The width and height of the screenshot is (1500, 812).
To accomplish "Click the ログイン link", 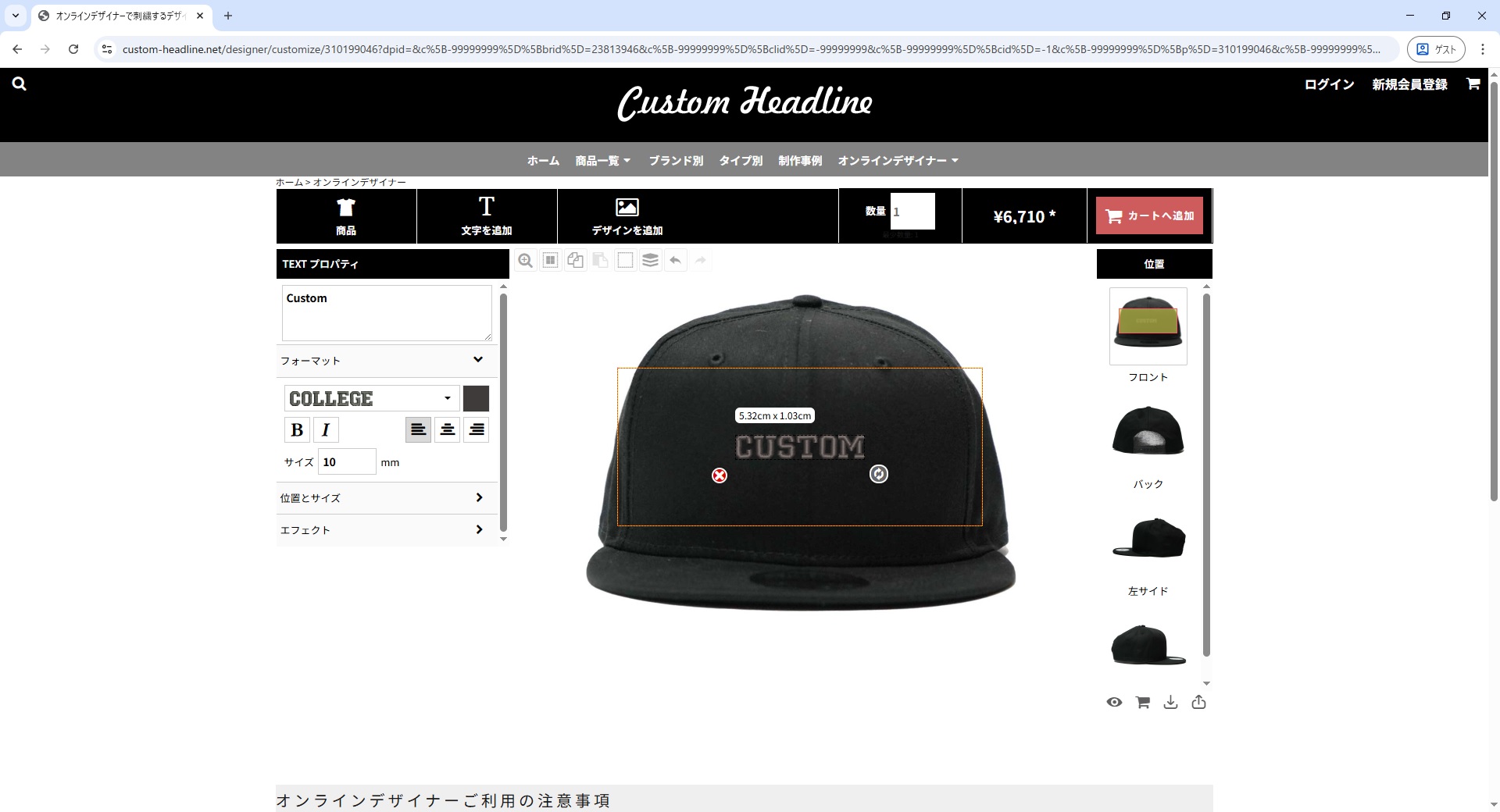I will tap(1329, 84).
